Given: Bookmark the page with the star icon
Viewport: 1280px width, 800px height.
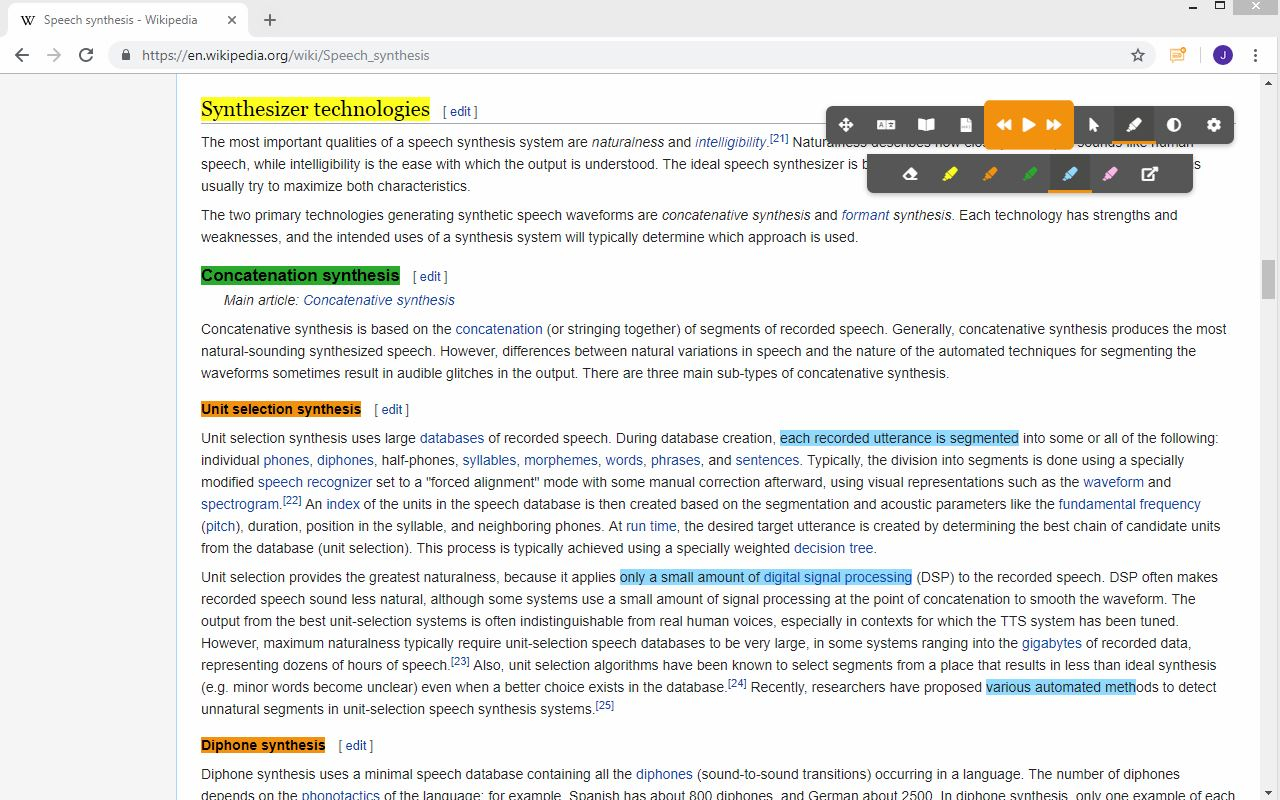Looking at the screenshot, I should [x=1138, y=55].
